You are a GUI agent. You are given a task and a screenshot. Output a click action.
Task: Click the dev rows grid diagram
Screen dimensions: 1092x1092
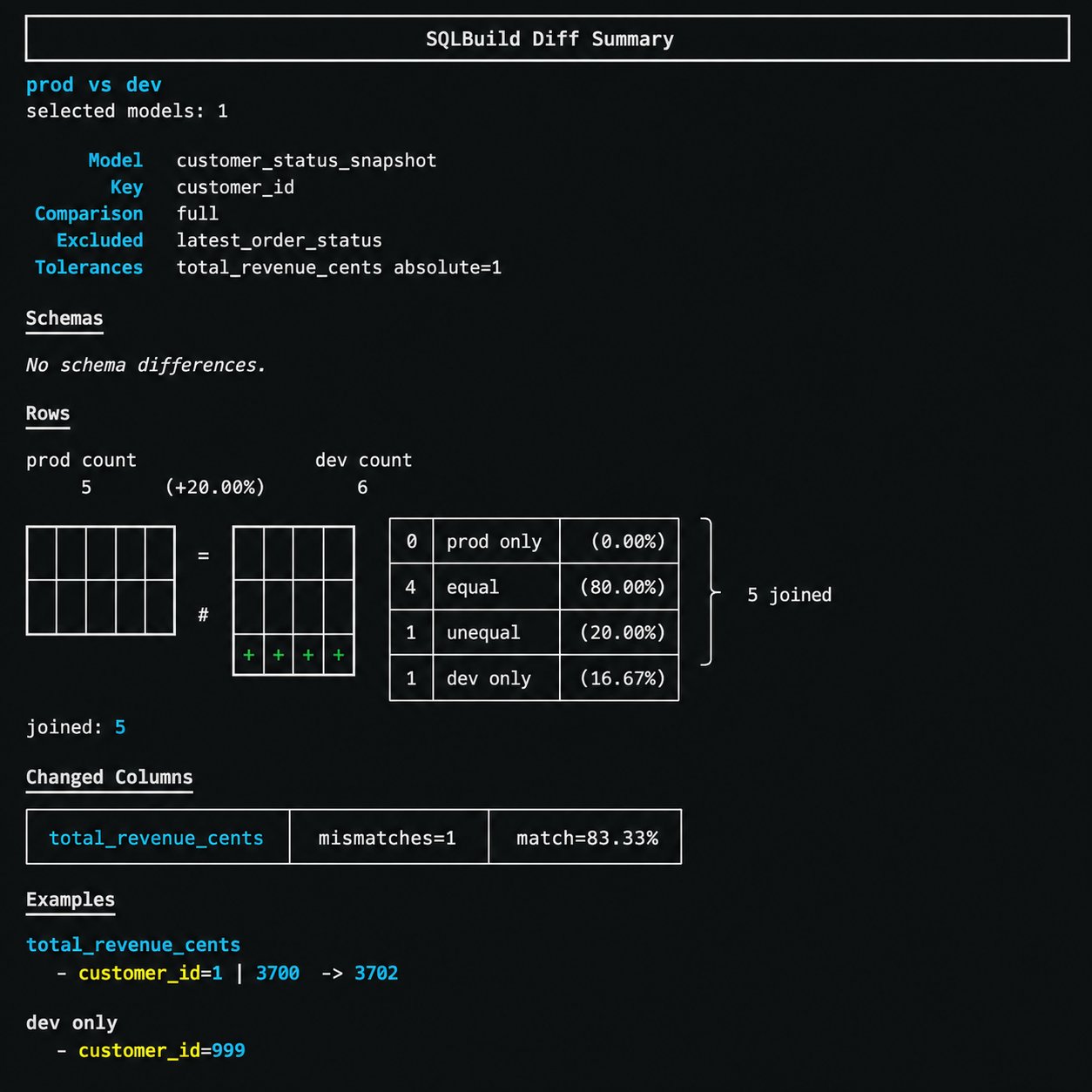pos(293,601)
